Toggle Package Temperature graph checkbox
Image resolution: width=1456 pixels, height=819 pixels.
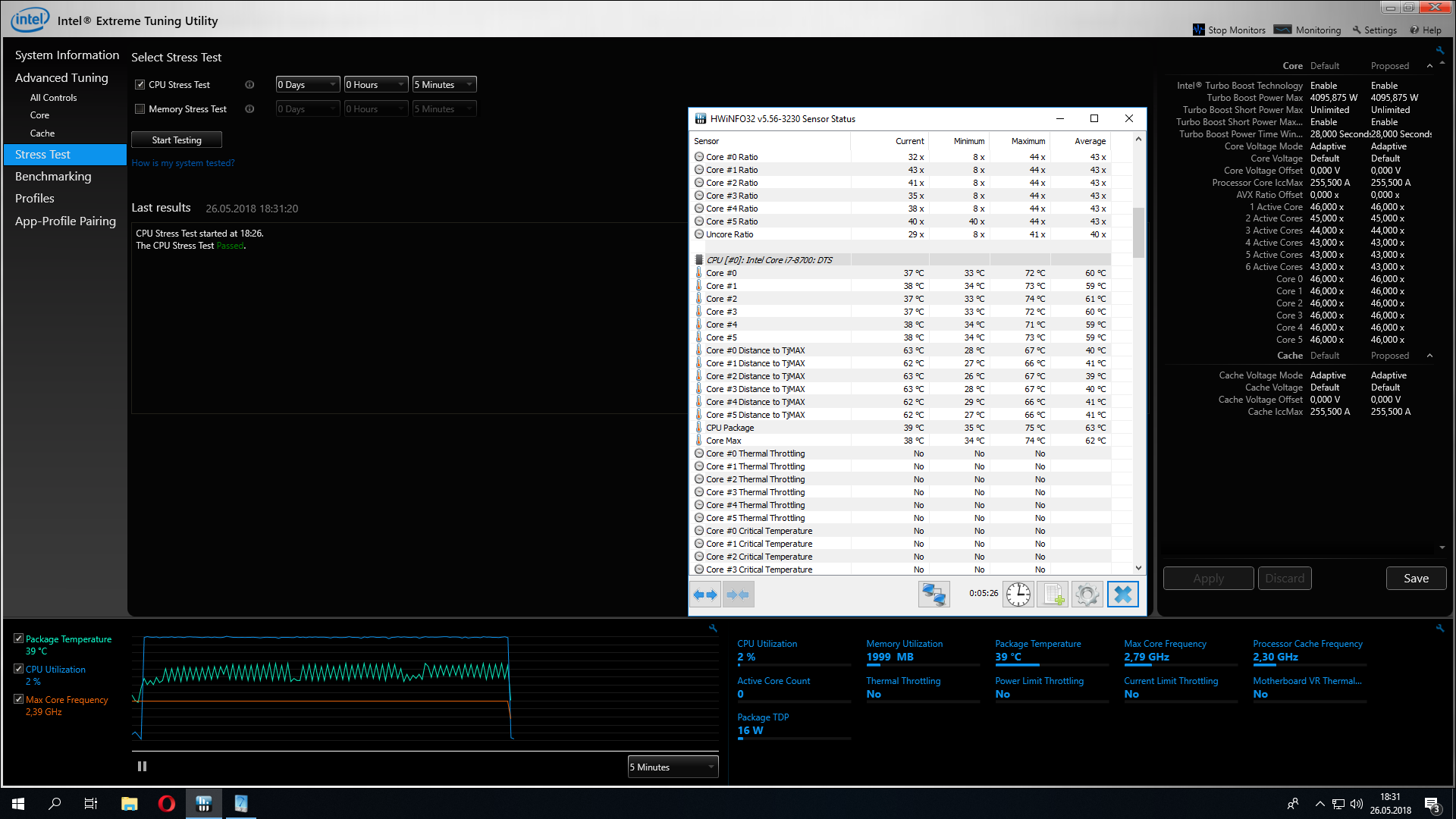click(18, 639)
